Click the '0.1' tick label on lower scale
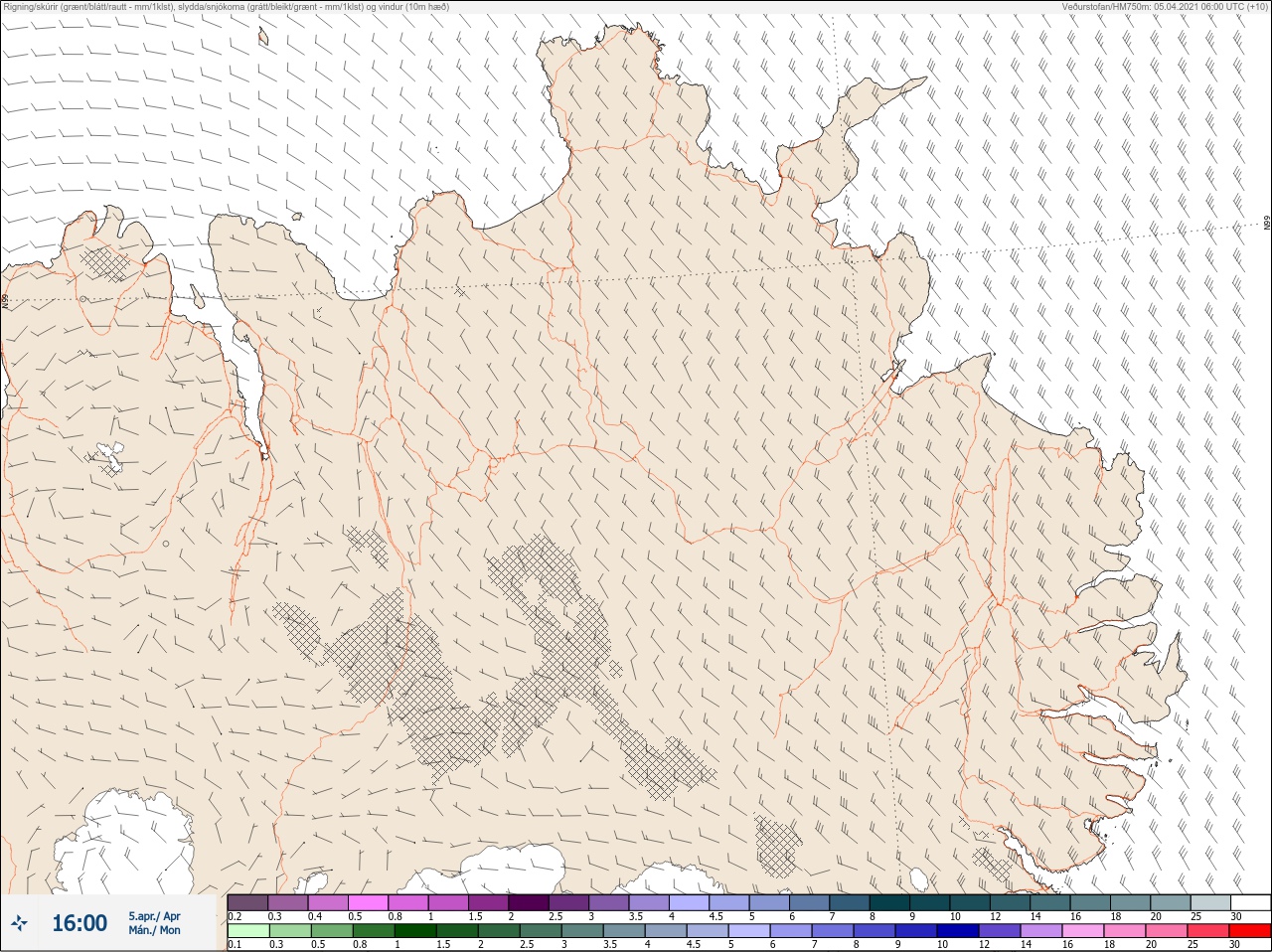The width and height of the screenshot is (1272, 952). coord(235,945)
